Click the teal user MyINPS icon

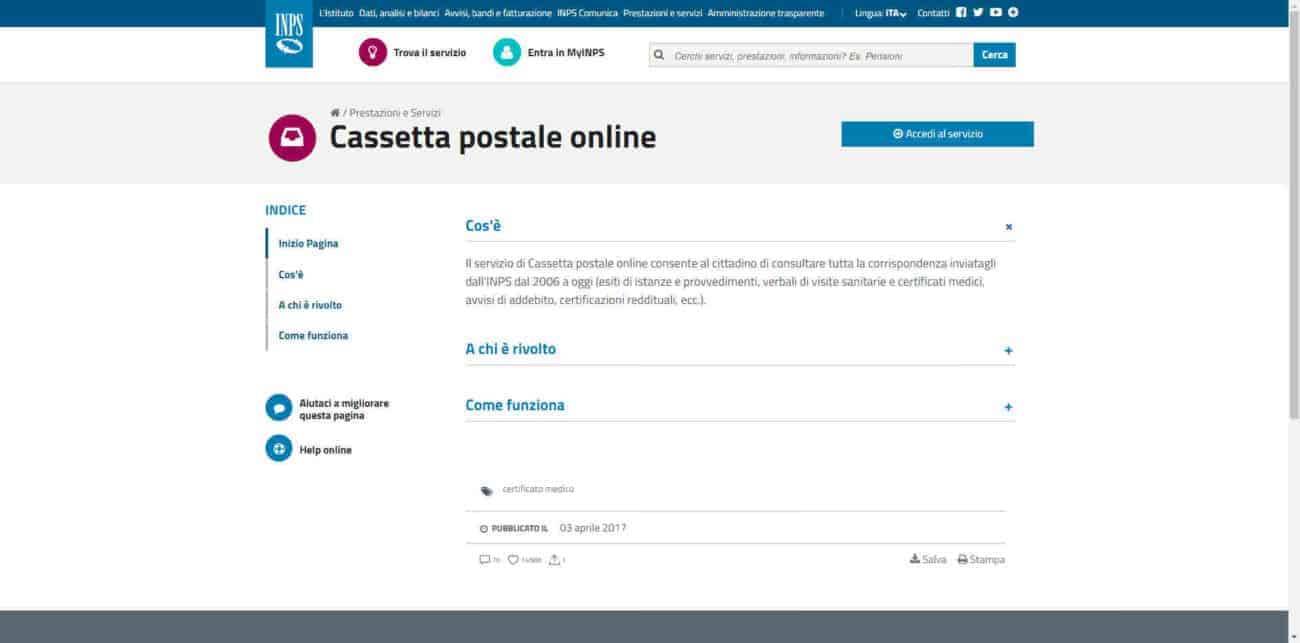coord(507,52)
